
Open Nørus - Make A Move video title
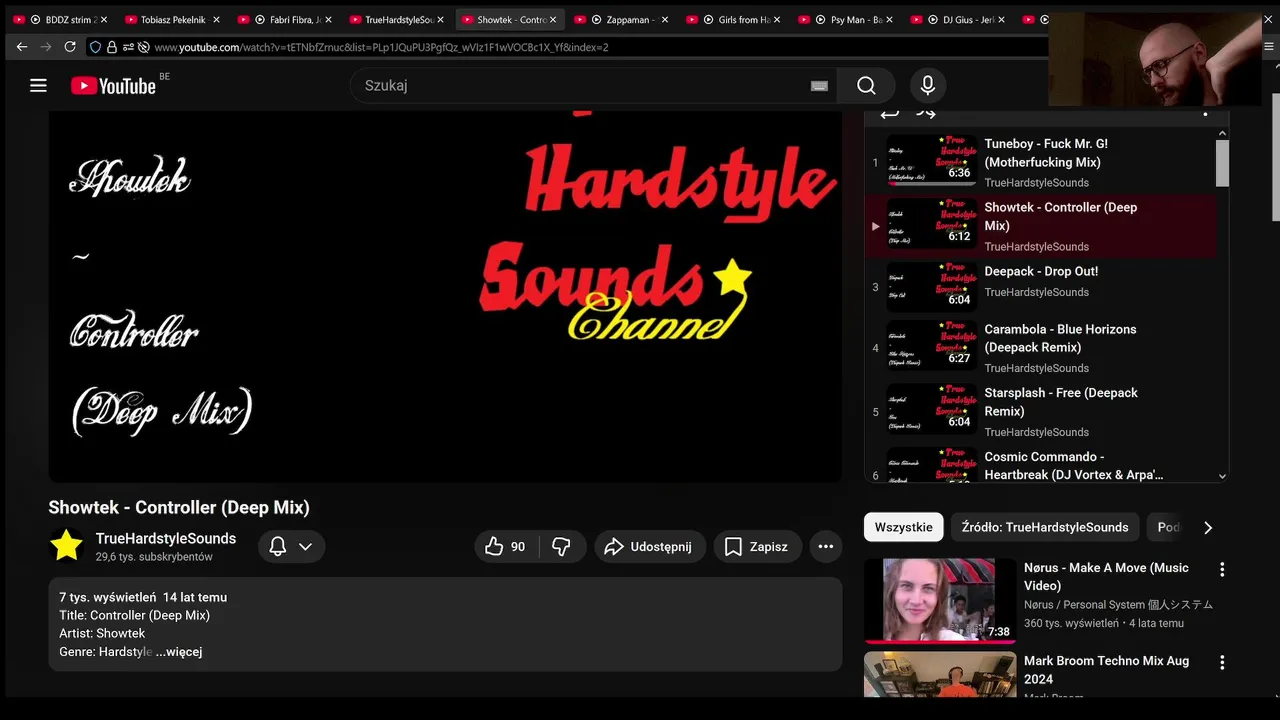coord(1106,577)
